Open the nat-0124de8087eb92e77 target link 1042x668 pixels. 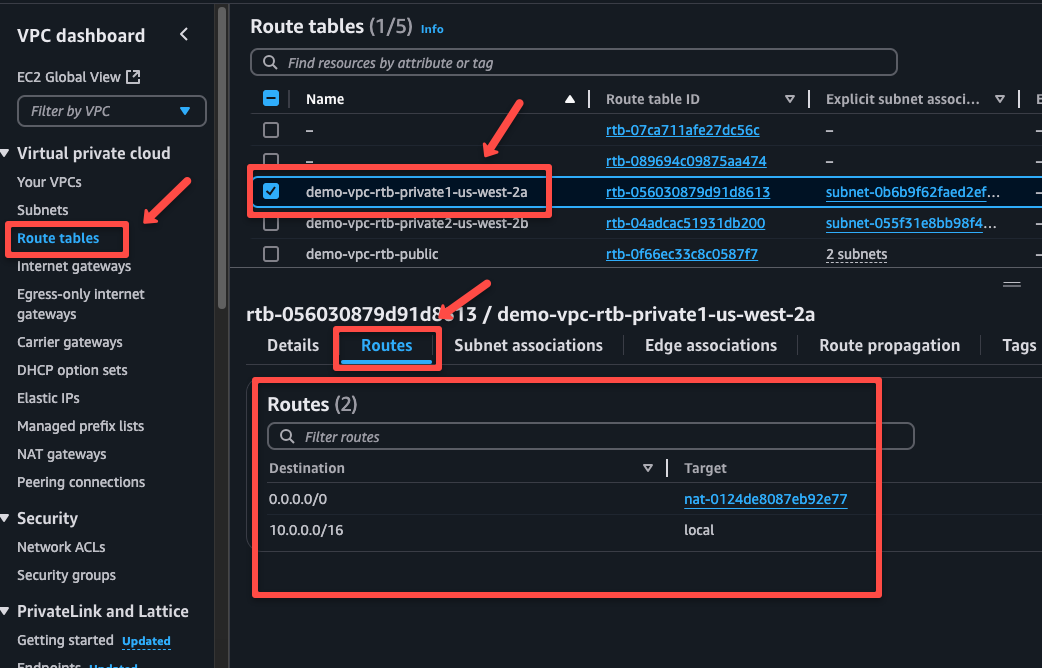click(765, 499)
